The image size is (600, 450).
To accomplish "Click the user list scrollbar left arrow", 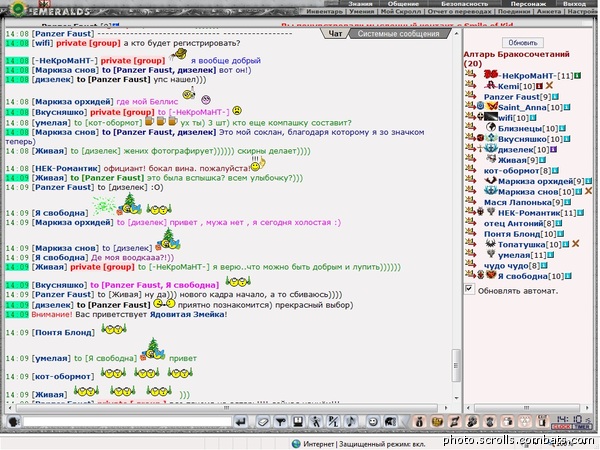I will [x=468, y=408].
